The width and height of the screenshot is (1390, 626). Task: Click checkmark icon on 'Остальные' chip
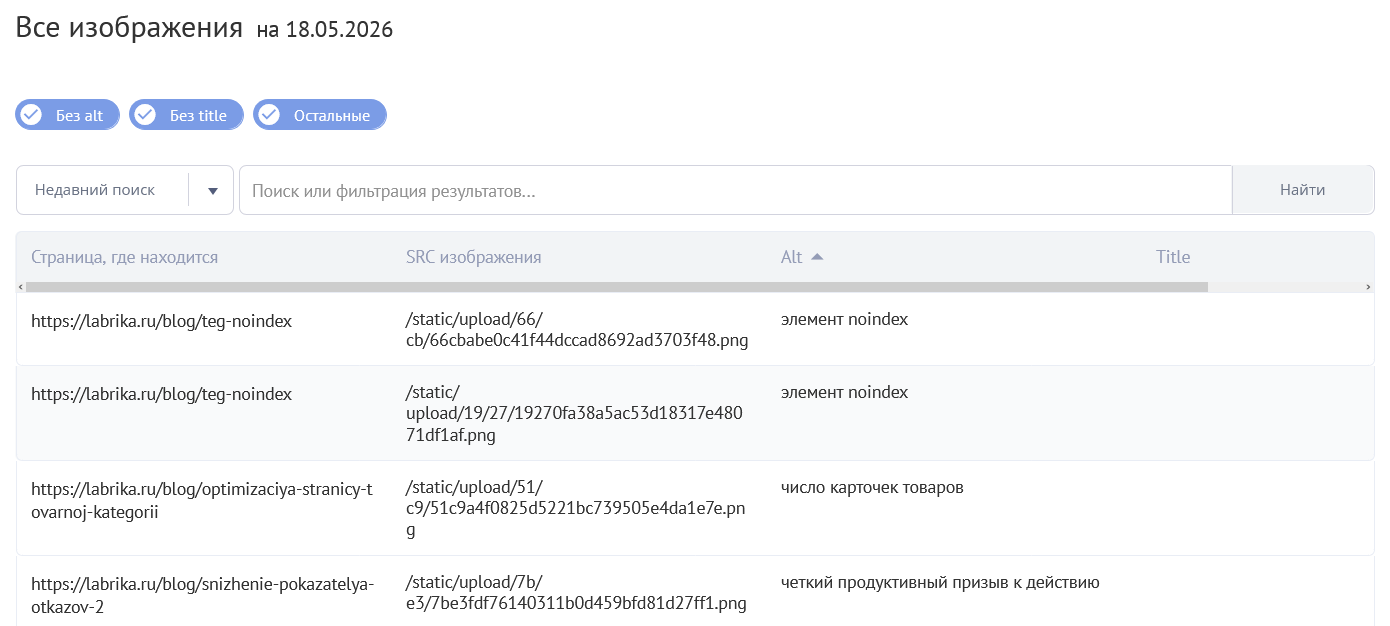click(x=268, y=115)
